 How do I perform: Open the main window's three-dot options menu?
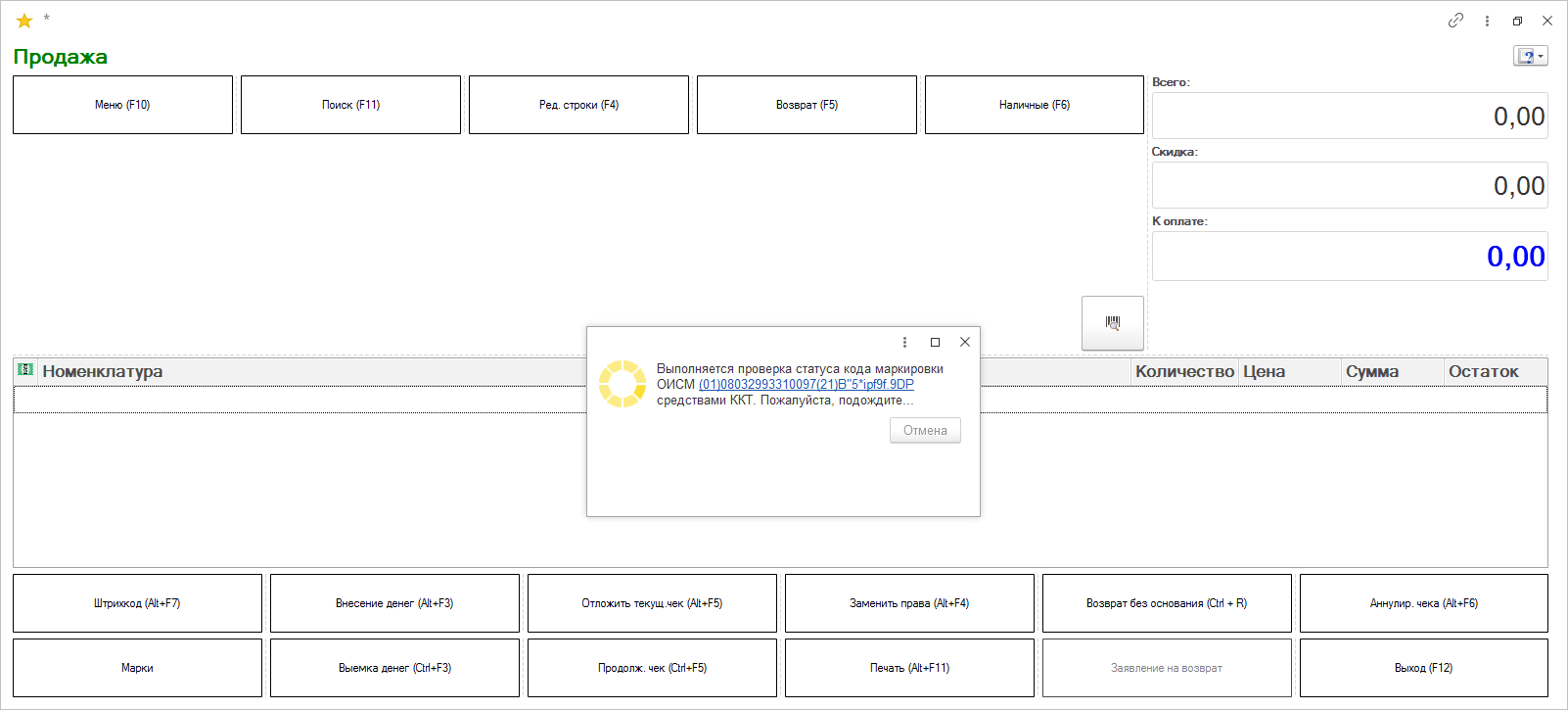coord(1487,21)
